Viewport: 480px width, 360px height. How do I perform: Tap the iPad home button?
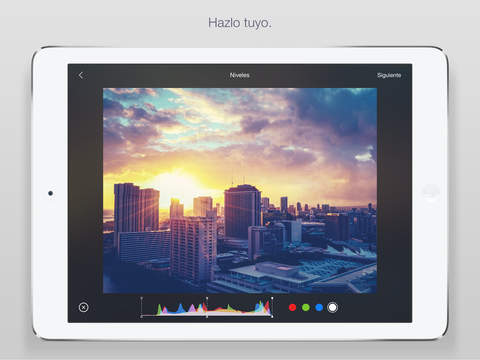430,193
